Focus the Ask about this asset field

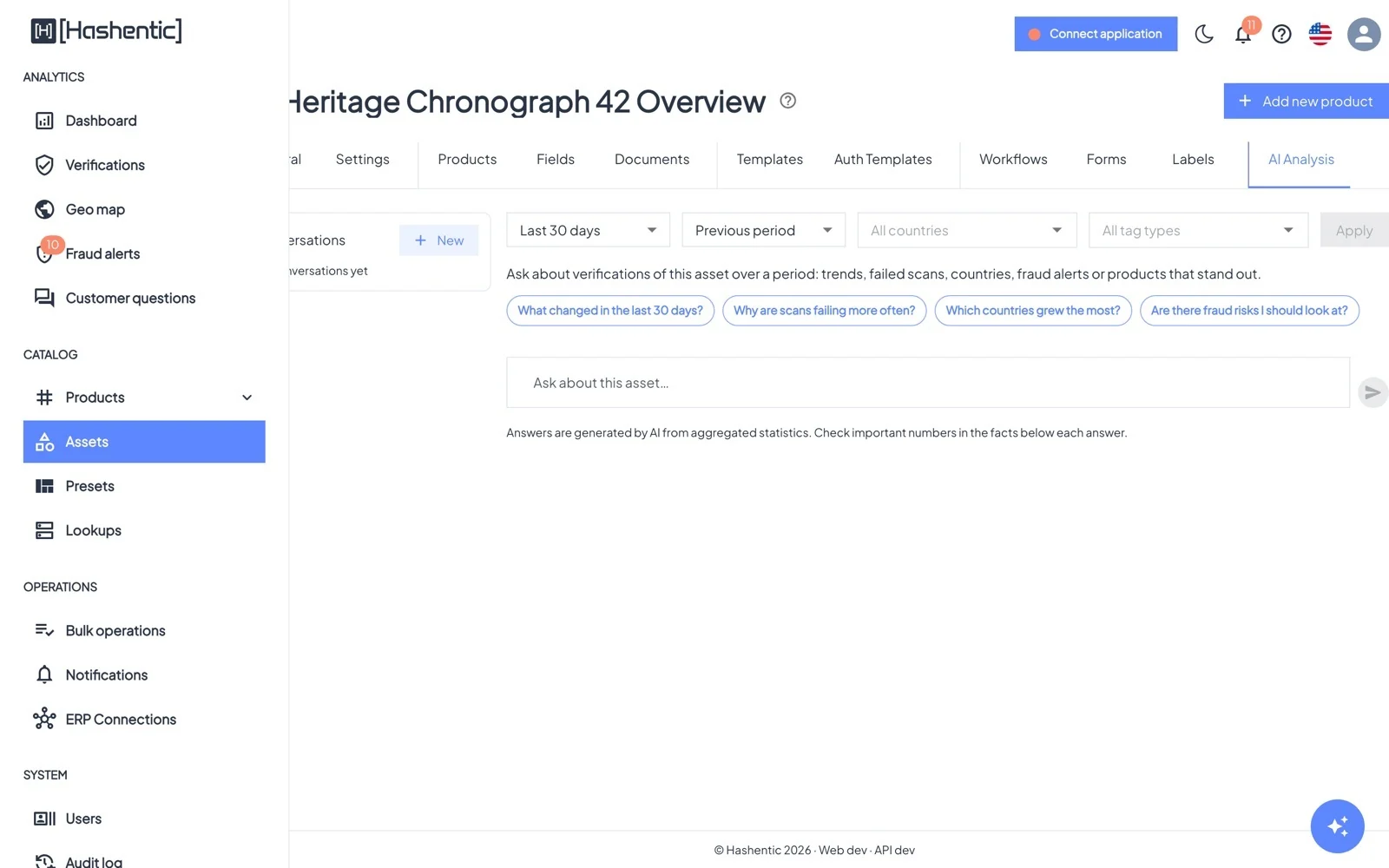[928, 383]
